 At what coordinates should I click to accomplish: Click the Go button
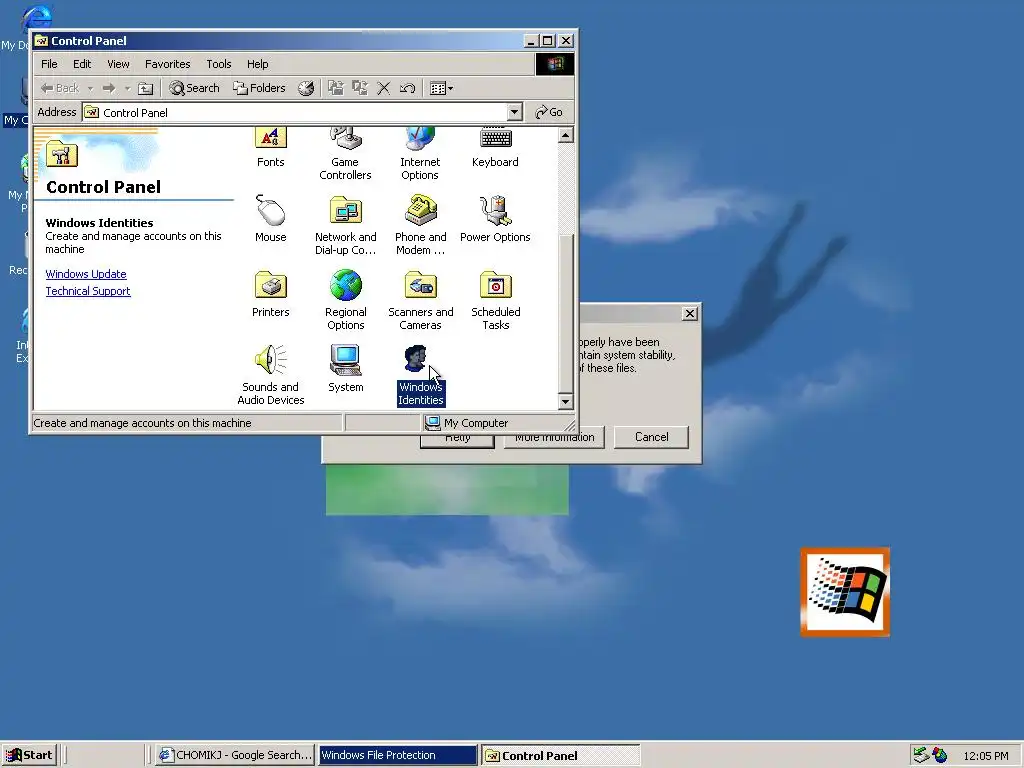tap(549, 112)
